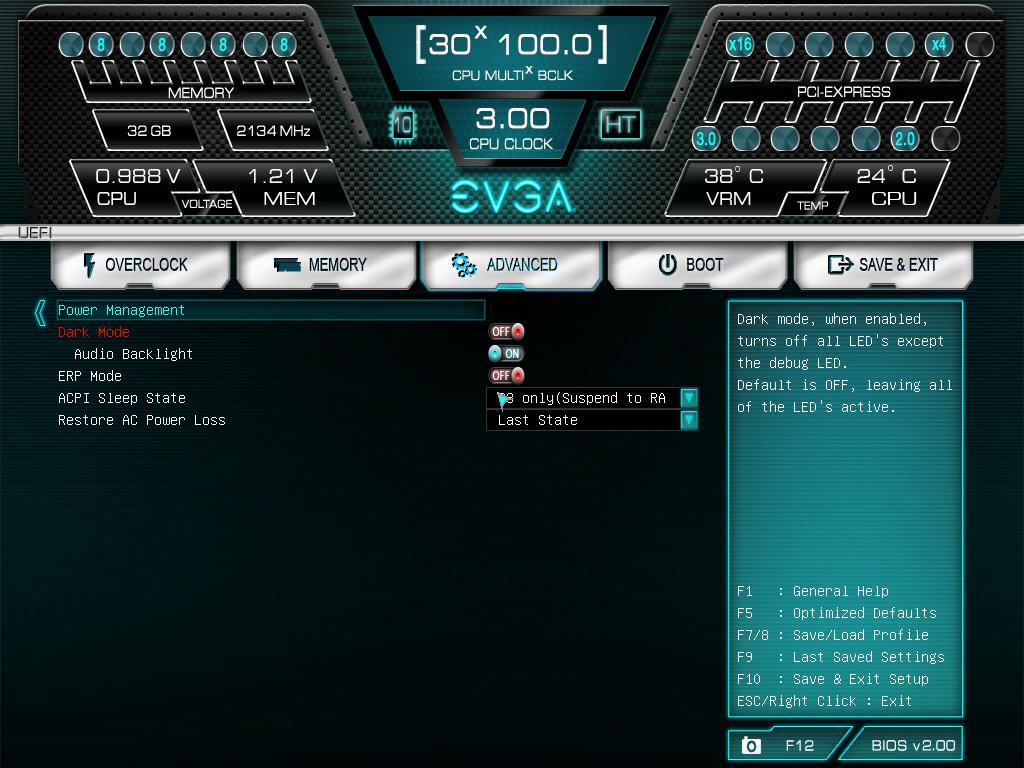Select the ERP Mode setting label
1024x768 pixels.
[90, 376]
